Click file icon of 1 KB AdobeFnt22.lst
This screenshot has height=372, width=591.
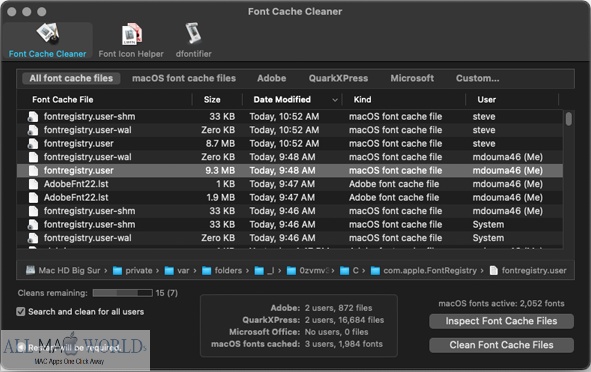pyautogui.click(x=33, y=184)
